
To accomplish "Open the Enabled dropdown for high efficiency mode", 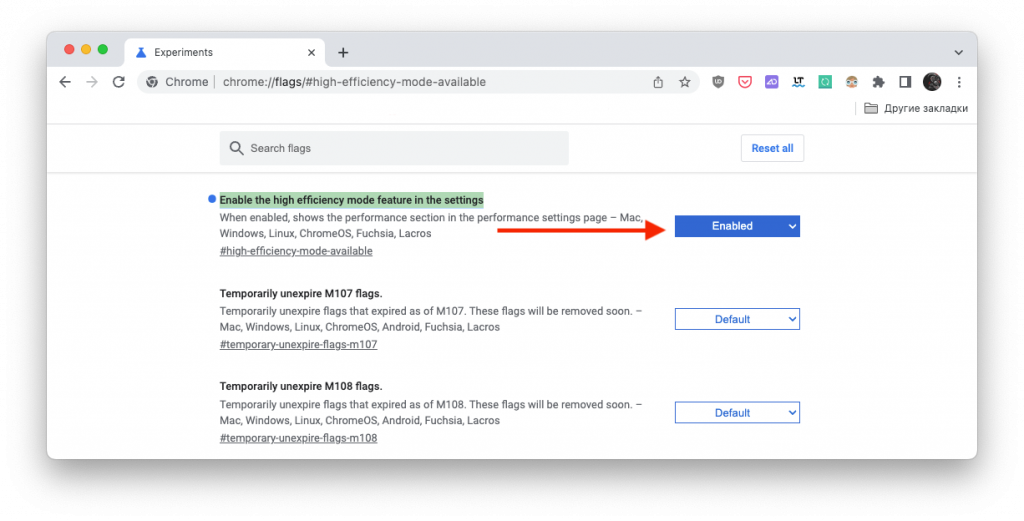I will click(x=737, y=226).
